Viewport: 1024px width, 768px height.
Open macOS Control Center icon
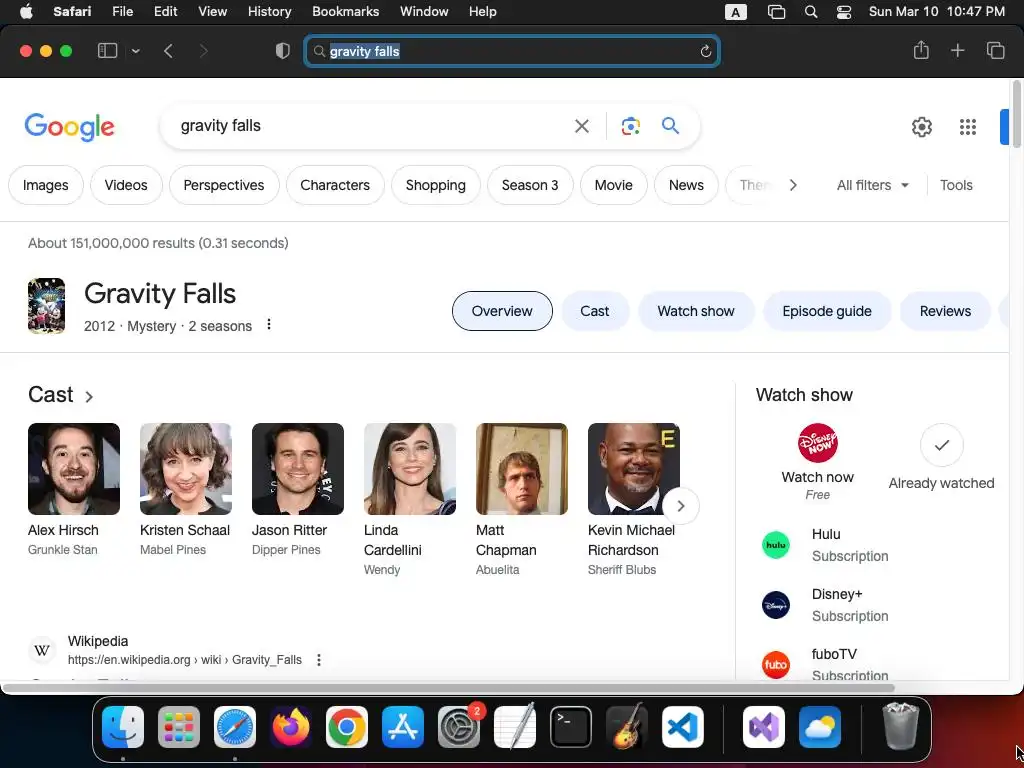(844, 12)
